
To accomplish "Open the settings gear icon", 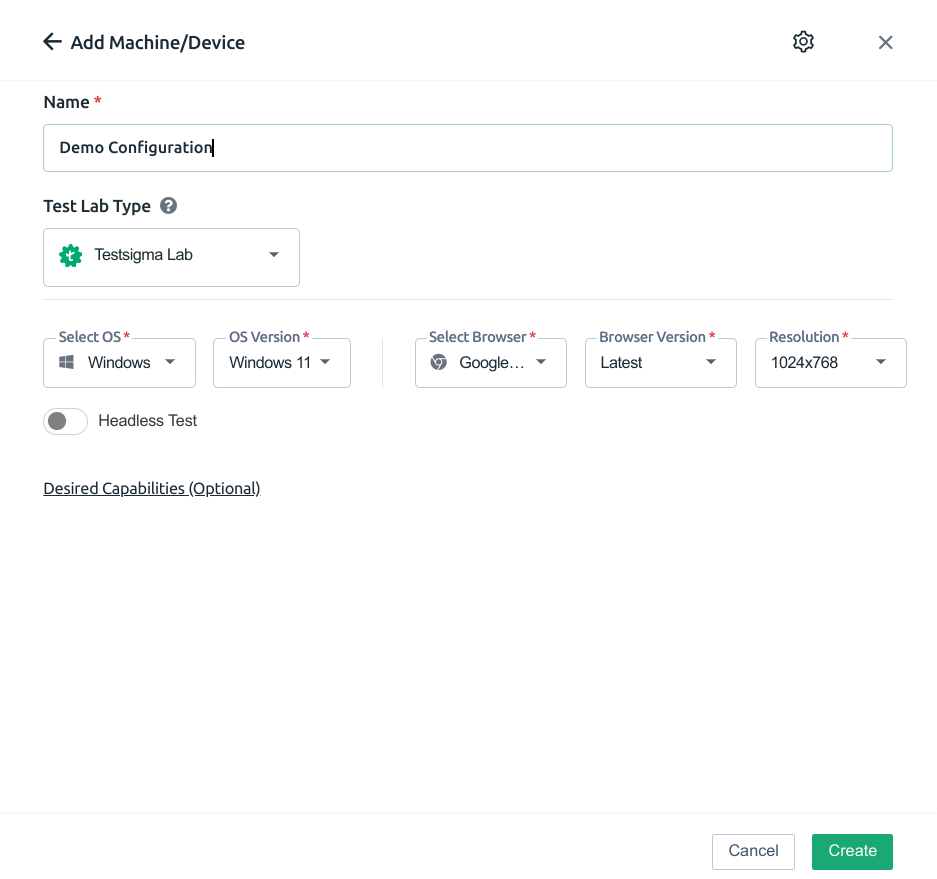I will (803, 42).
